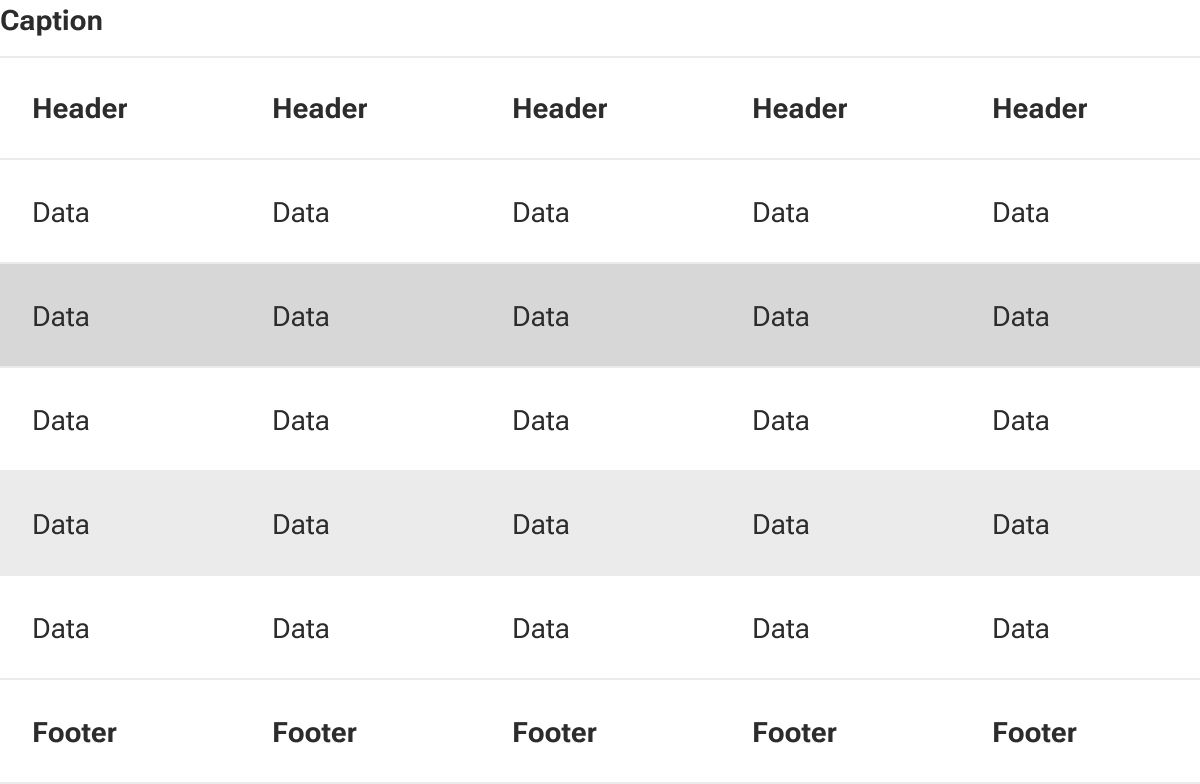
Task: Select the second column Header cell
Action: pos(360,108)
